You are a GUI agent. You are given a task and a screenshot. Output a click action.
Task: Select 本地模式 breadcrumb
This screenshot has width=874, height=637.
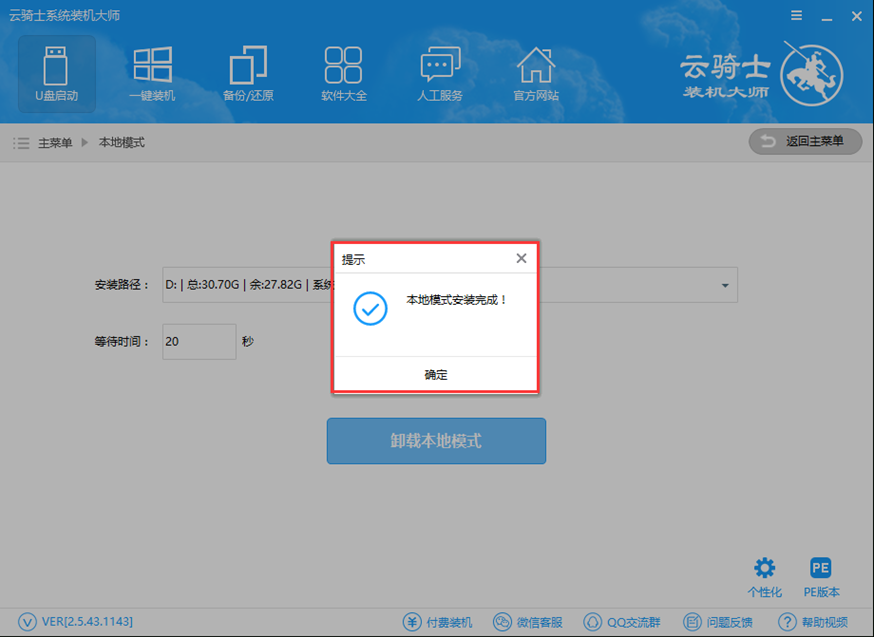tap(122, 143)
